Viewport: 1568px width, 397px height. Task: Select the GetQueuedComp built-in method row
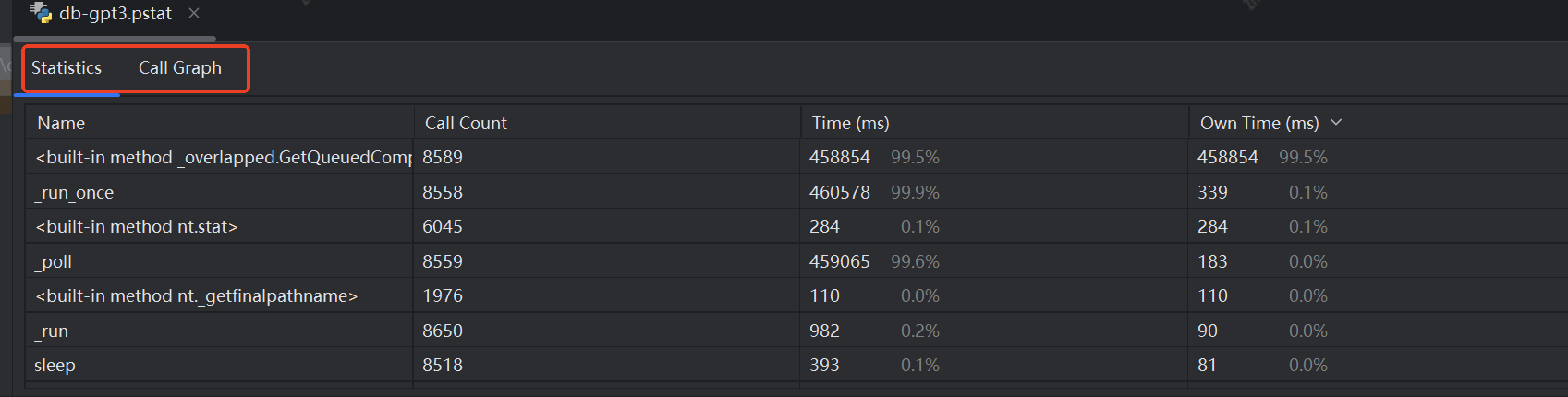click(x=222, y=158)
